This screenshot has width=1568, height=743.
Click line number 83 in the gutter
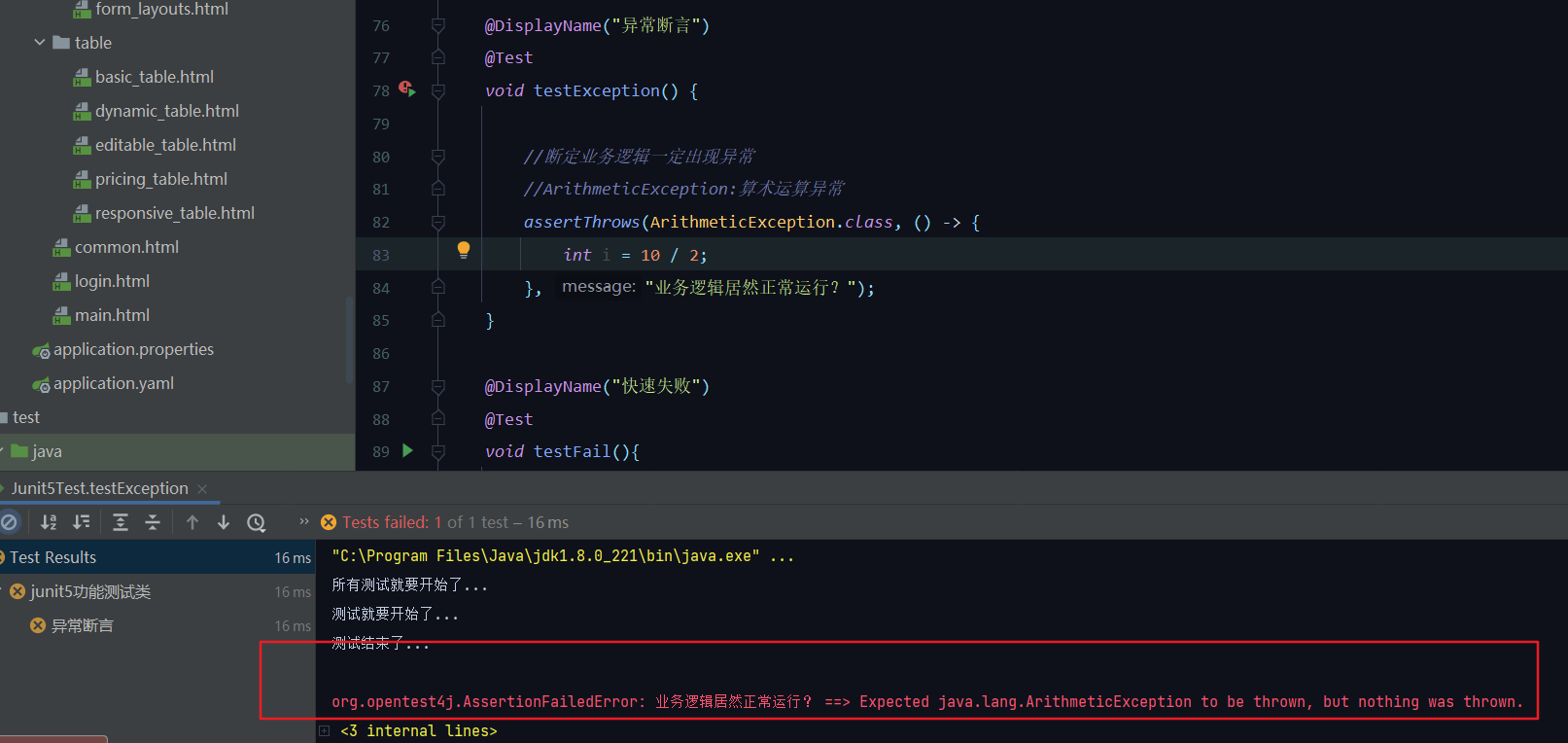coord(381,255)
